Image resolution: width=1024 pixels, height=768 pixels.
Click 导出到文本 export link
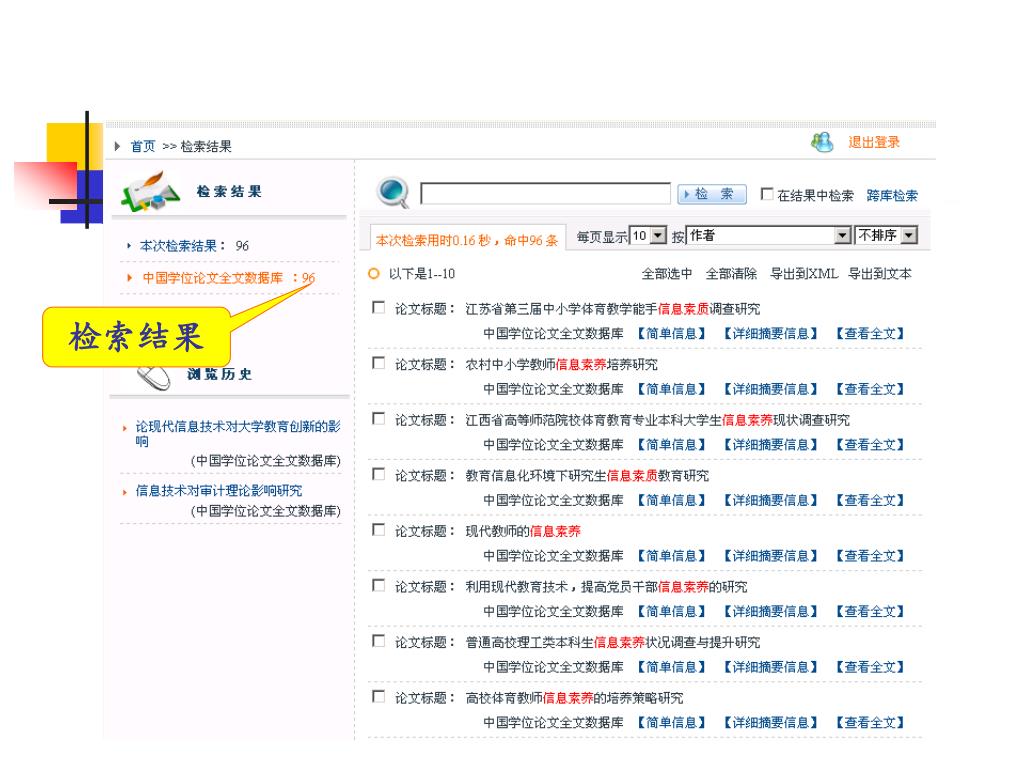pos(880,274)
